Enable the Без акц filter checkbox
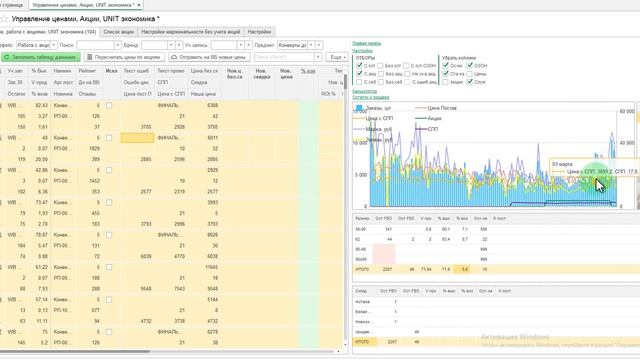The width and height of the screenshot is (640, 360). [x=381, y=74]
